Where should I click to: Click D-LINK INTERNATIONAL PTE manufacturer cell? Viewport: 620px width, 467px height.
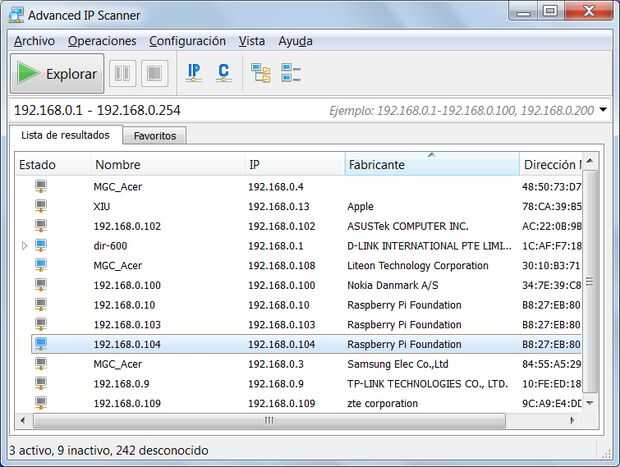(429, 246)
